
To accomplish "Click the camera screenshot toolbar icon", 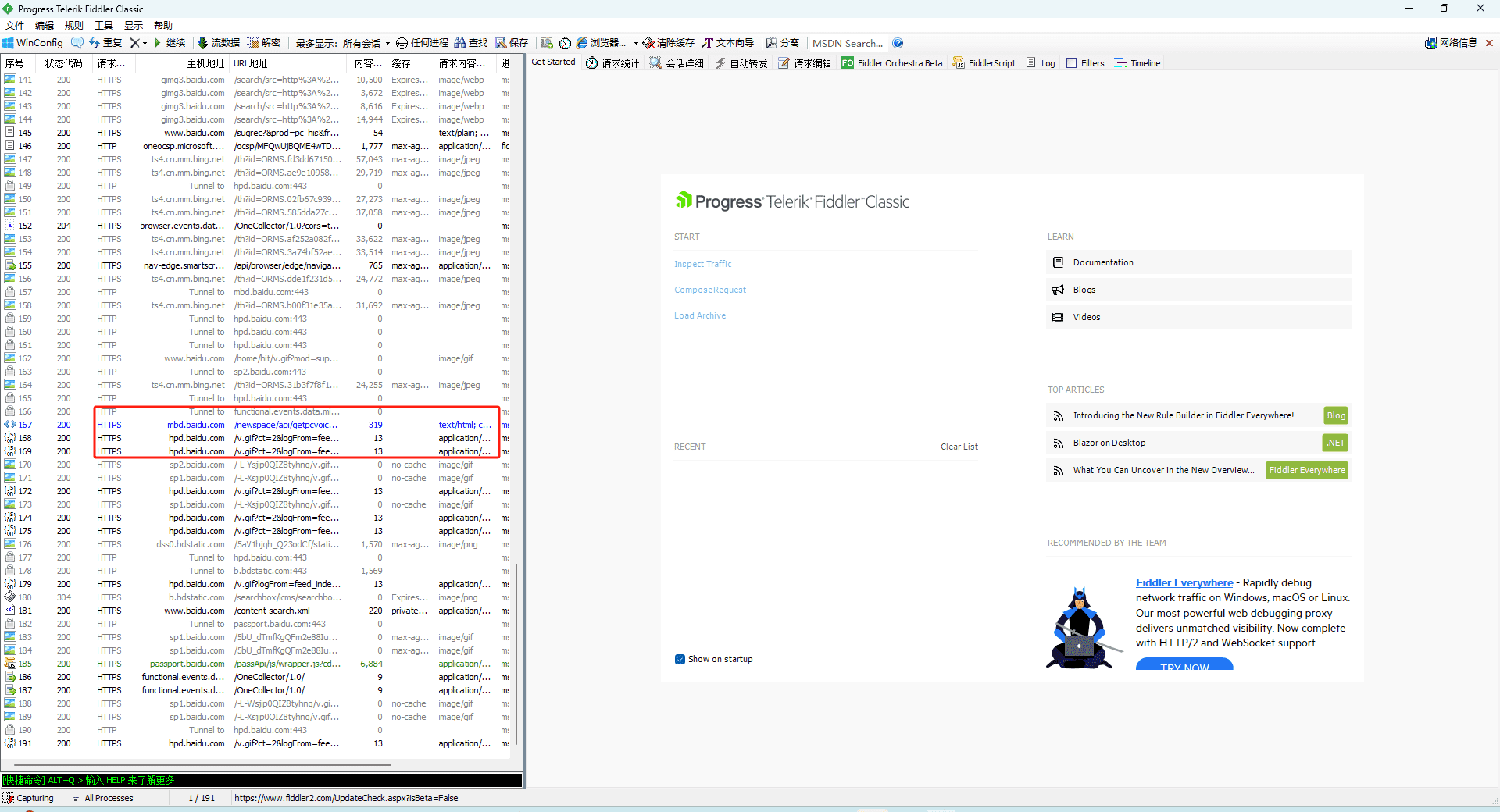I will 547,43.
